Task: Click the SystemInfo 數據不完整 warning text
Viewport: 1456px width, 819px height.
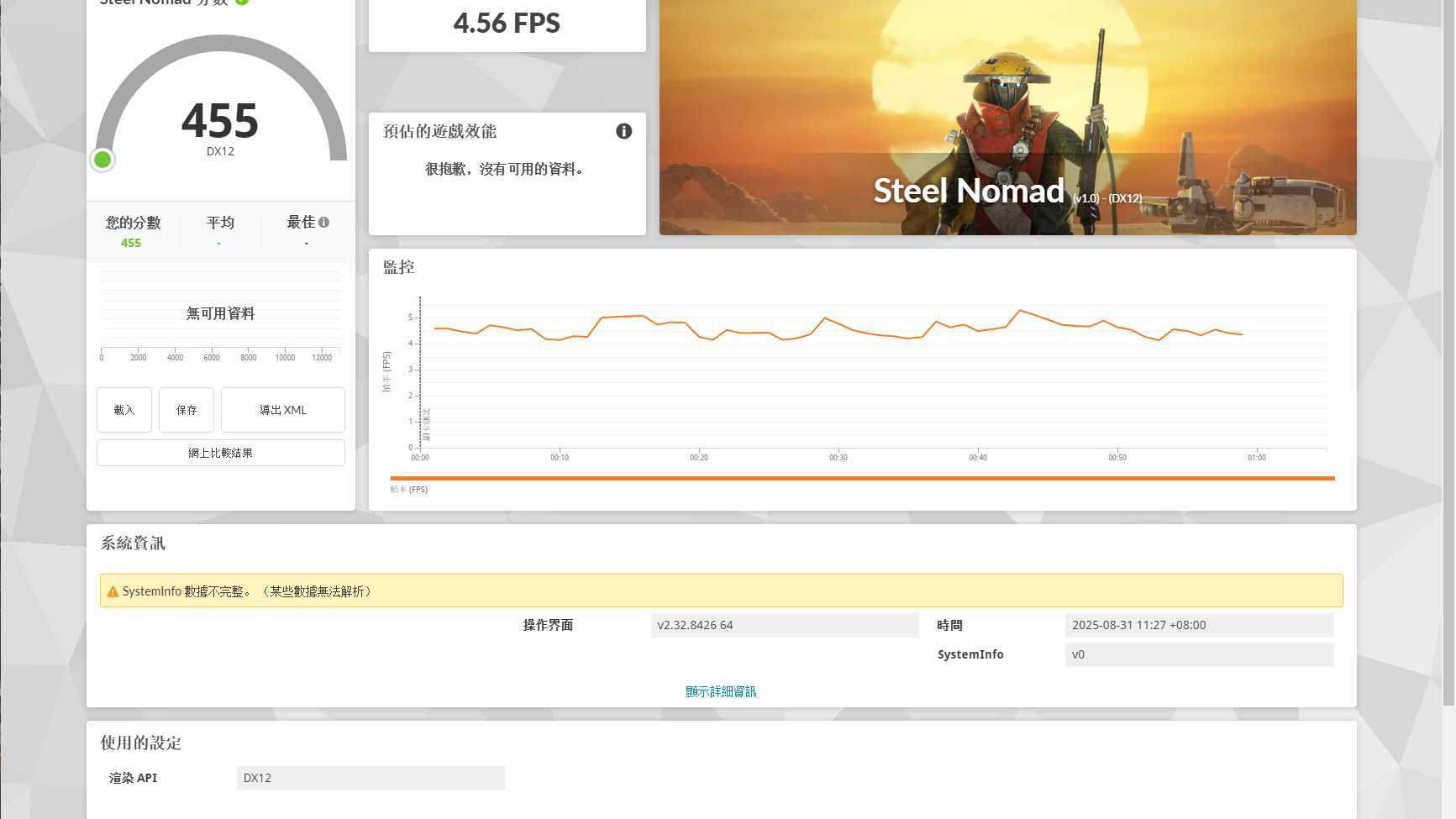Action: [247, 591]
